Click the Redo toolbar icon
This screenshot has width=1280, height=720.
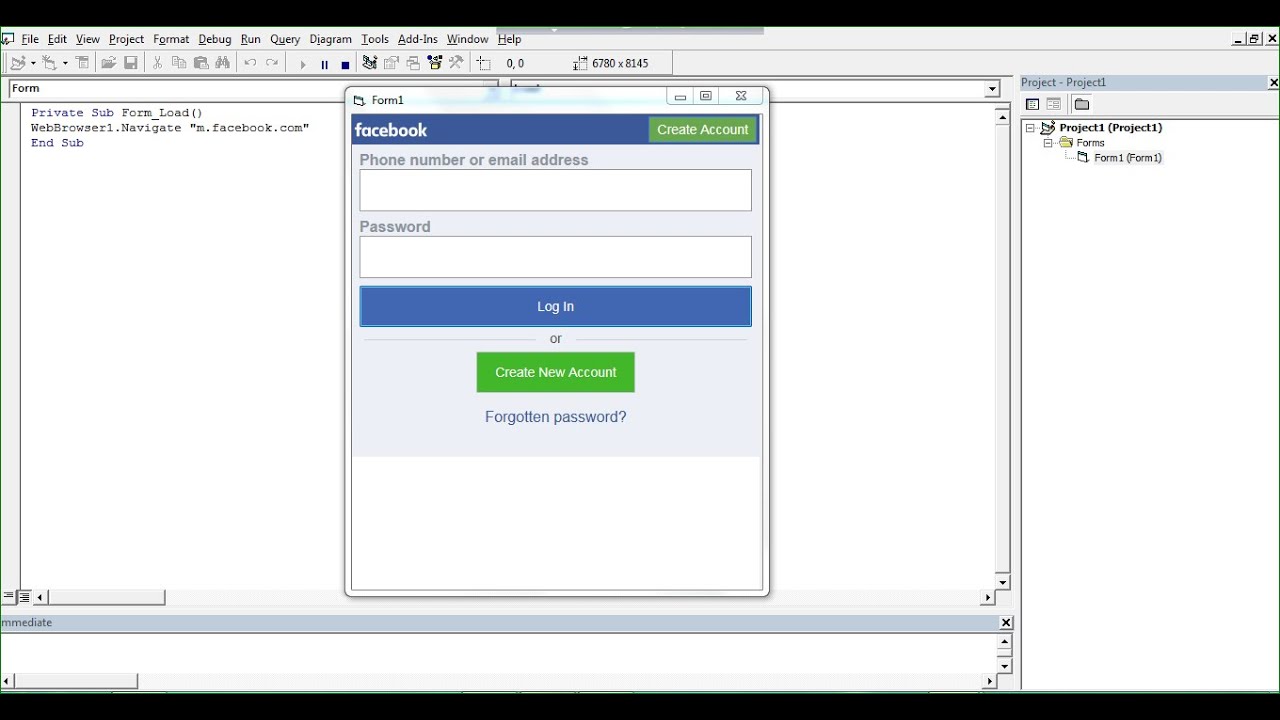272,63
